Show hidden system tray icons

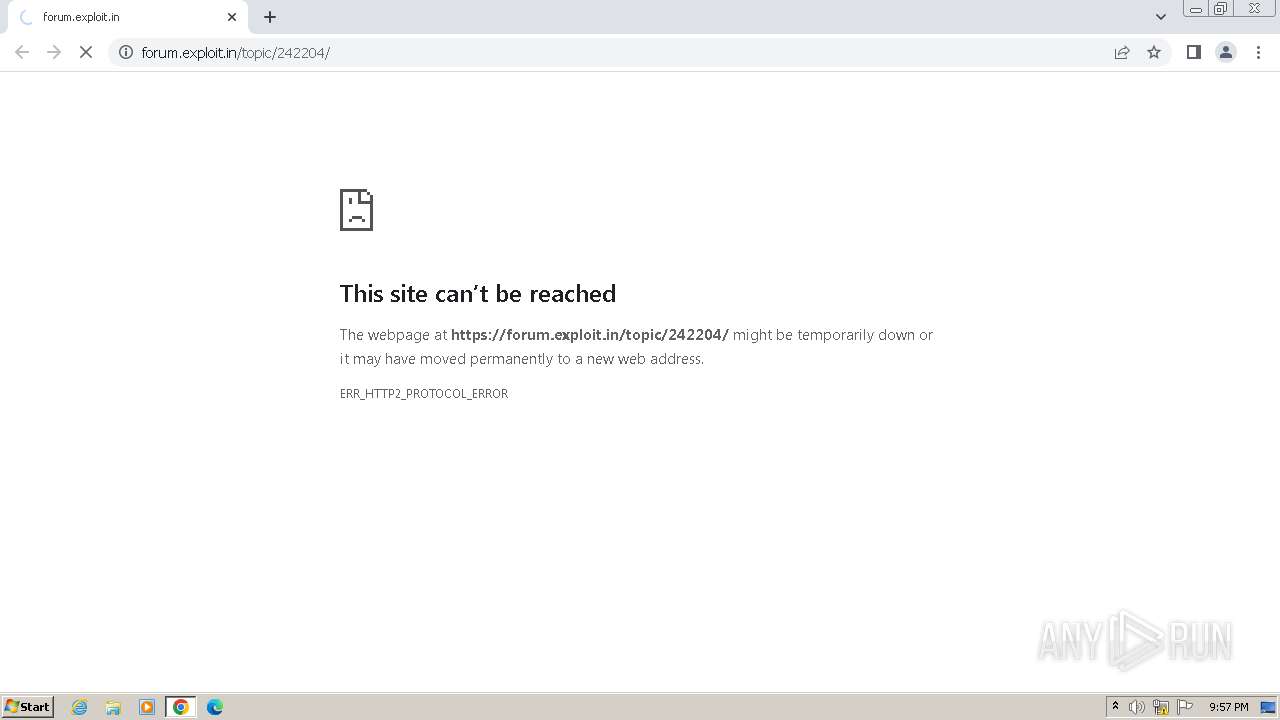pos(1115,707)
